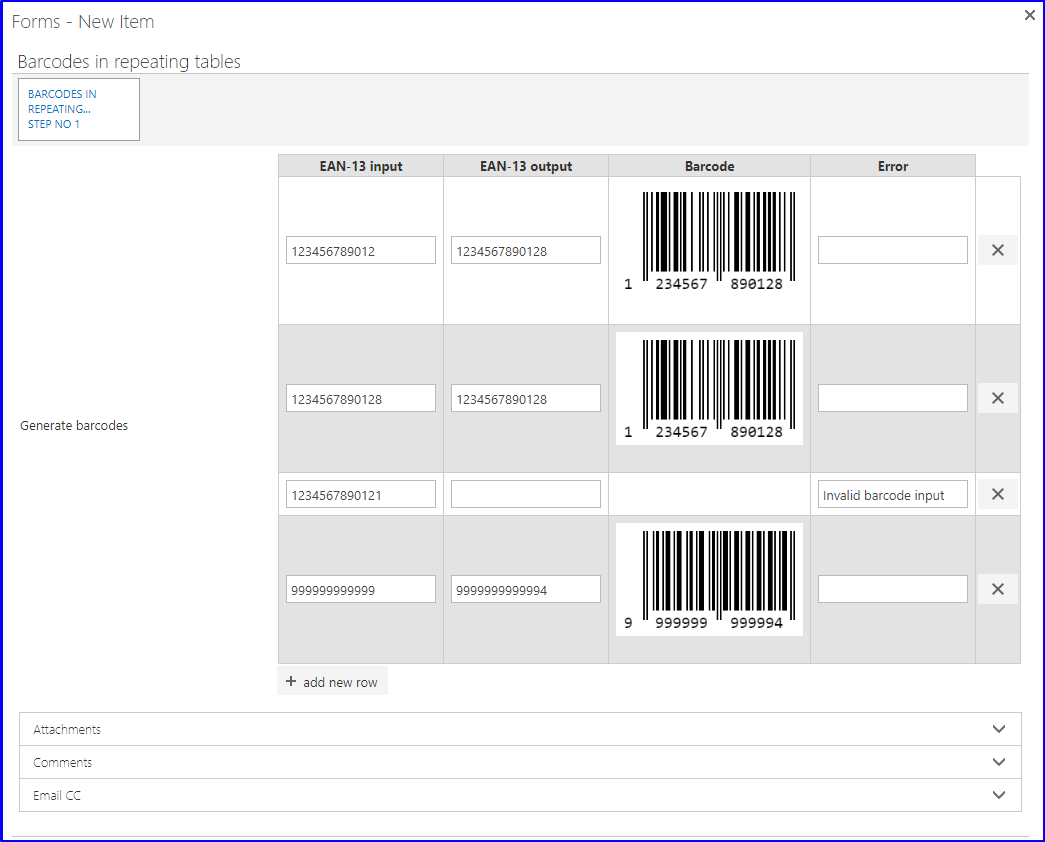Click empty EAN-13 output field in invalid row

526,495
